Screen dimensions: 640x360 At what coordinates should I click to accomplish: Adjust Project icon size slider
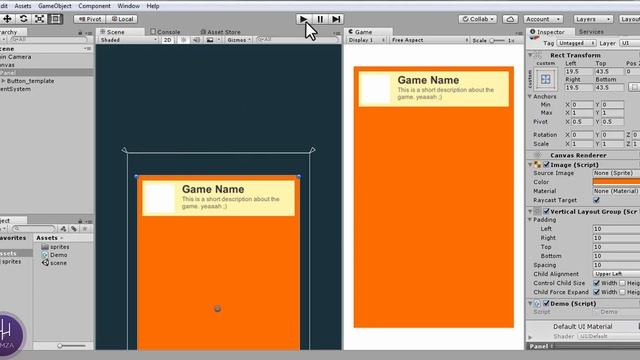[x=72, y=346]
